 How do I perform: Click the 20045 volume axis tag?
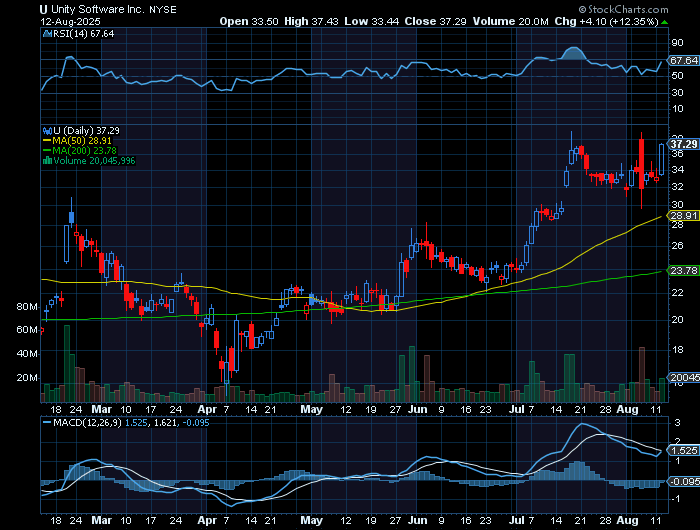683,378
